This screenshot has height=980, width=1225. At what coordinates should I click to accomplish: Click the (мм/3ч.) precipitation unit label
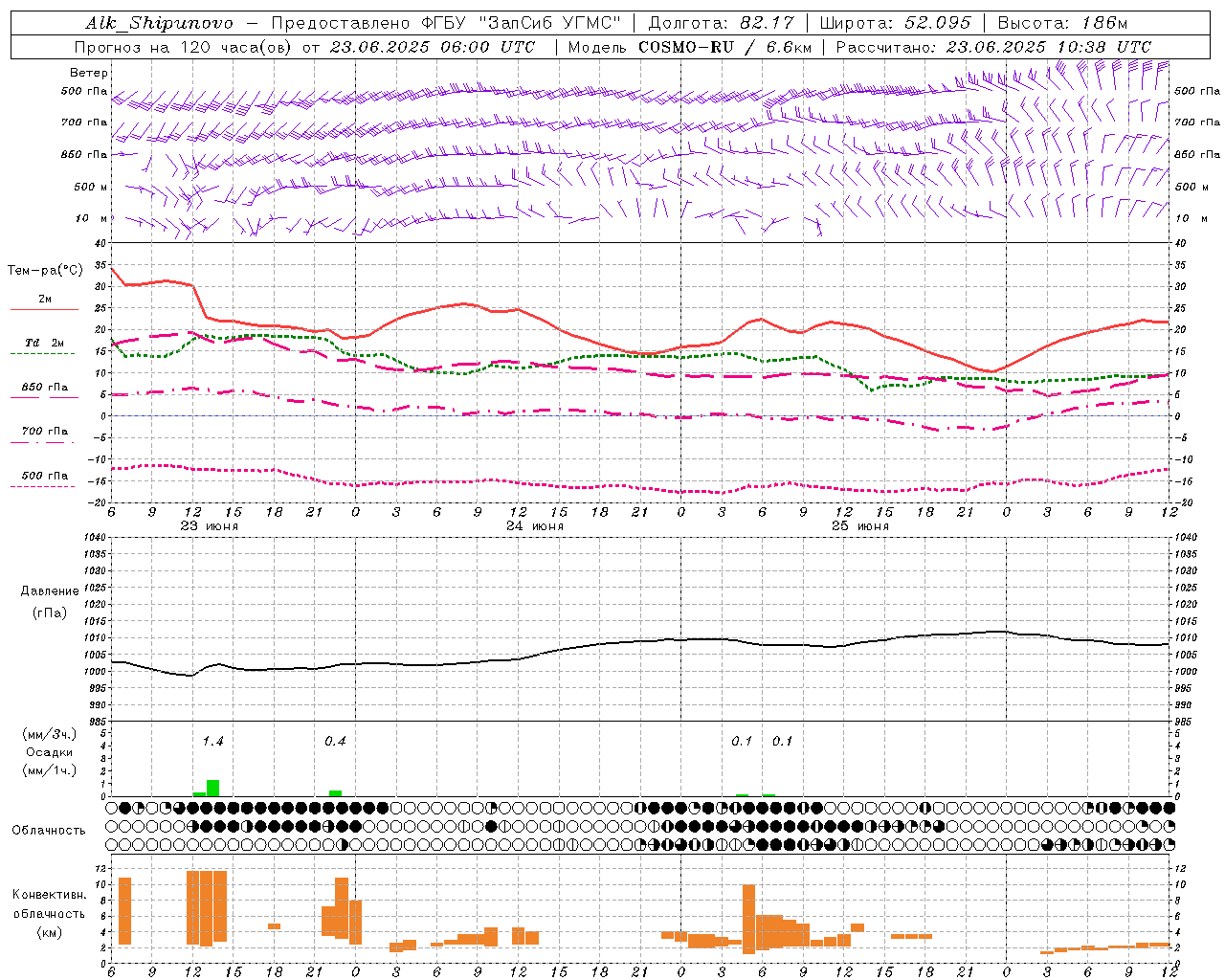coord(50,734)
